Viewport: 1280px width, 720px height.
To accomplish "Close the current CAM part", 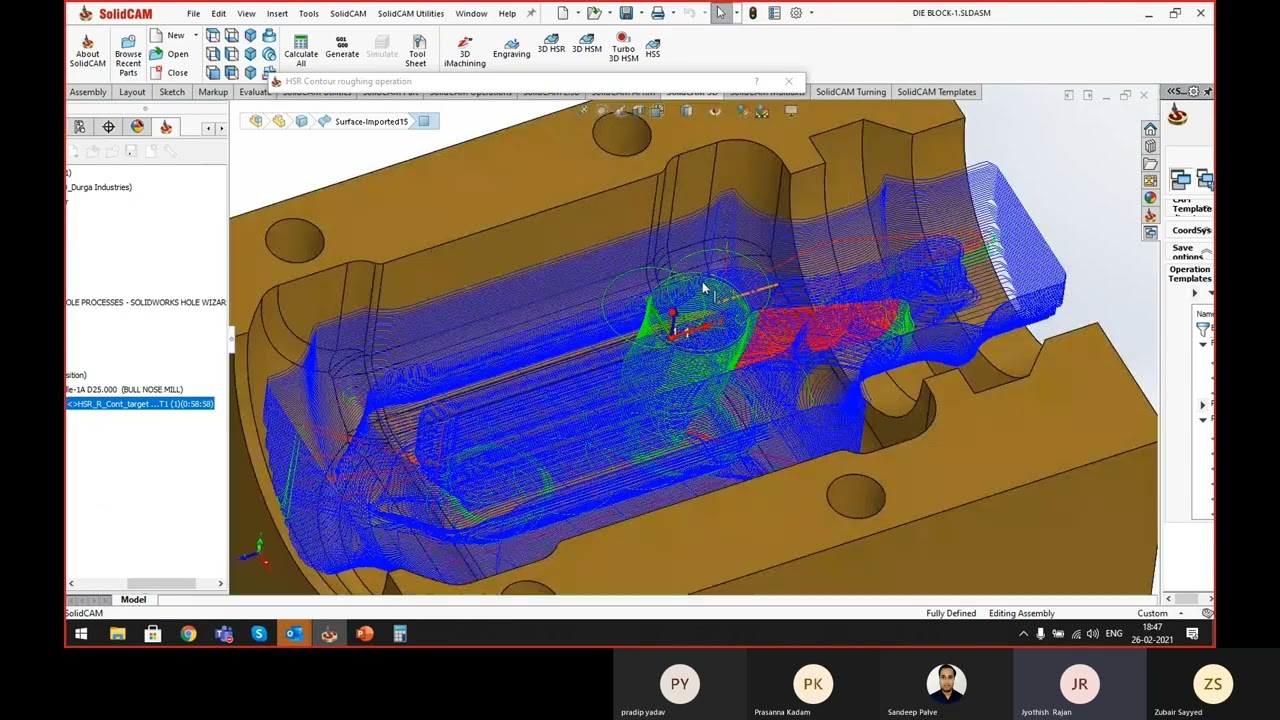I will (169, 73).
